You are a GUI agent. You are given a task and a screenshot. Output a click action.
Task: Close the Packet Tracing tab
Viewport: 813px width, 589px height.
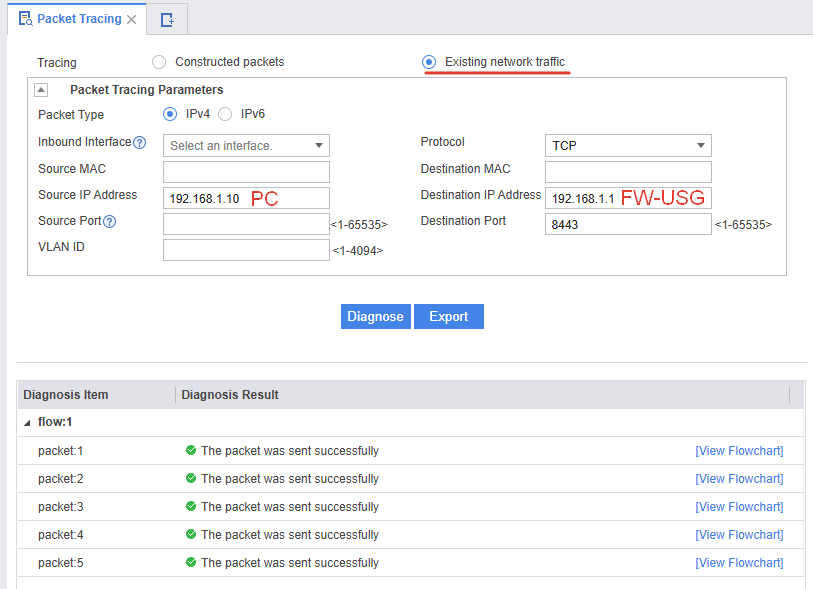[x=132, y=19]
